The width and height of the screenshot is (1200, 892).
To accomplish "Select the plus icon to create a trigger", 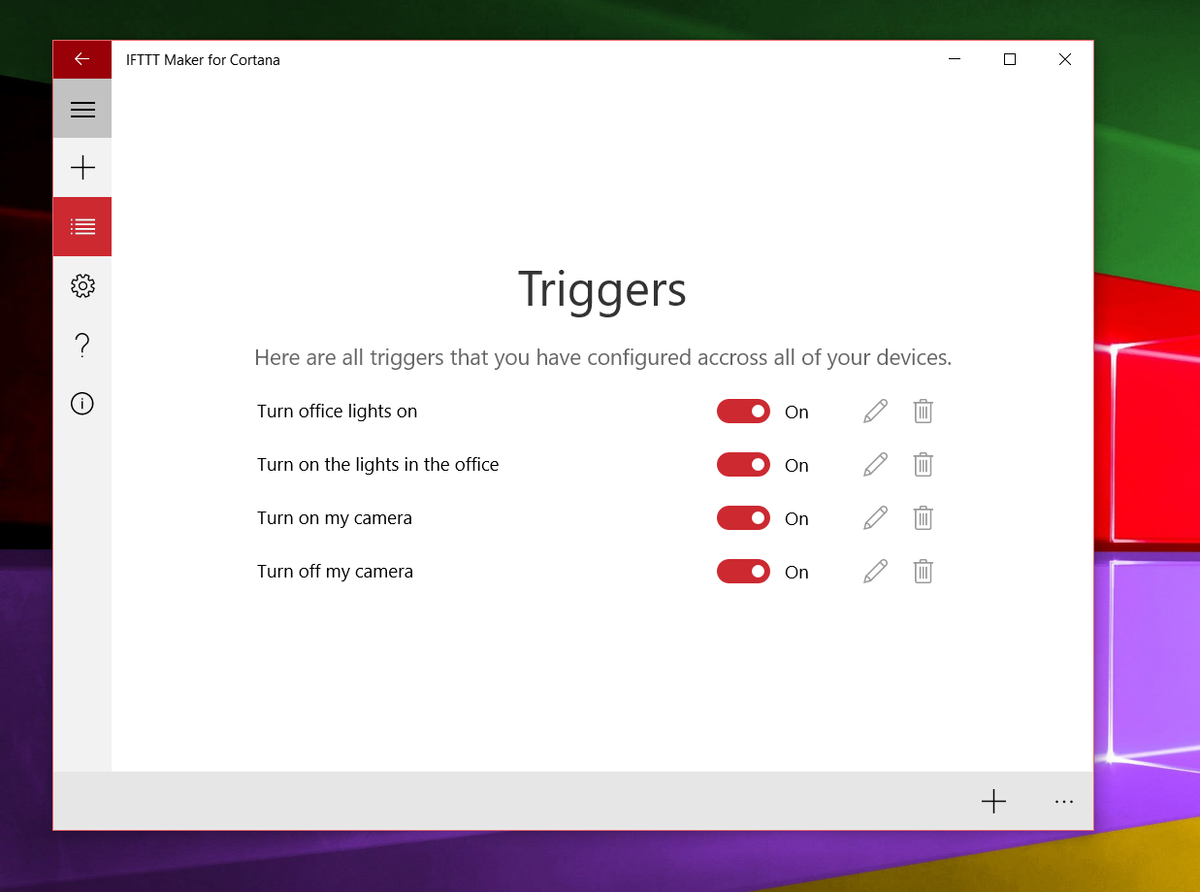I will coord(82,167).
